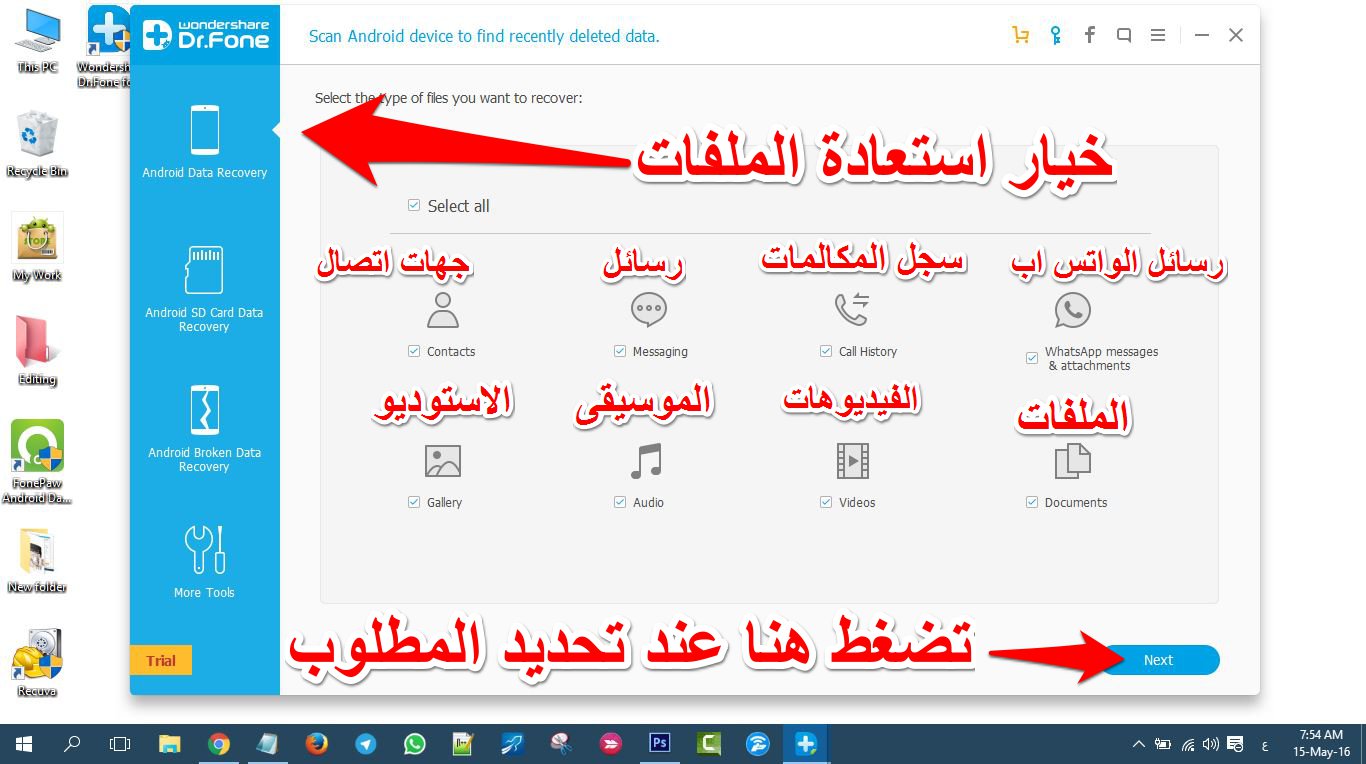The image size is (1366, 764).
Task: Open Telegram from taskbar
Action: pos(366,744)
